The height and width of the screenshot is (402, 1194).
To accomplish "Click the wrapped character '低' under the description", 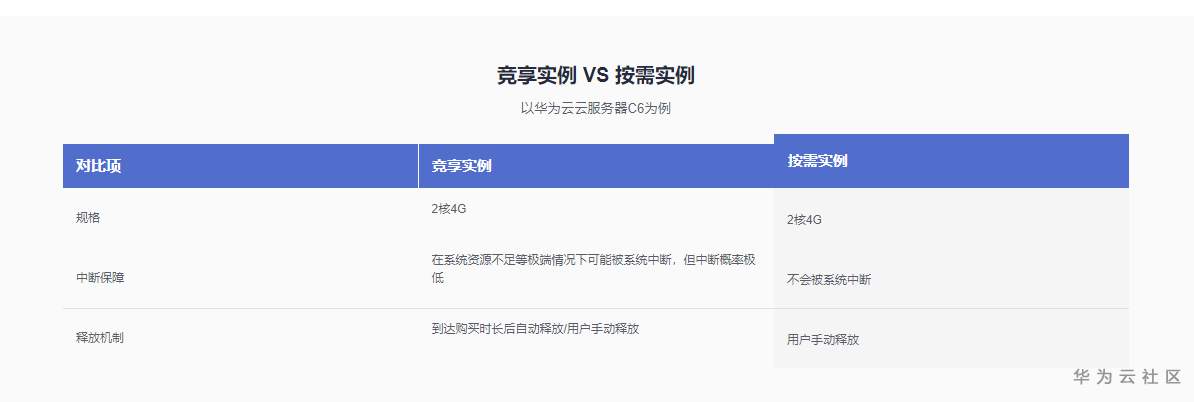I will (437, 278).
